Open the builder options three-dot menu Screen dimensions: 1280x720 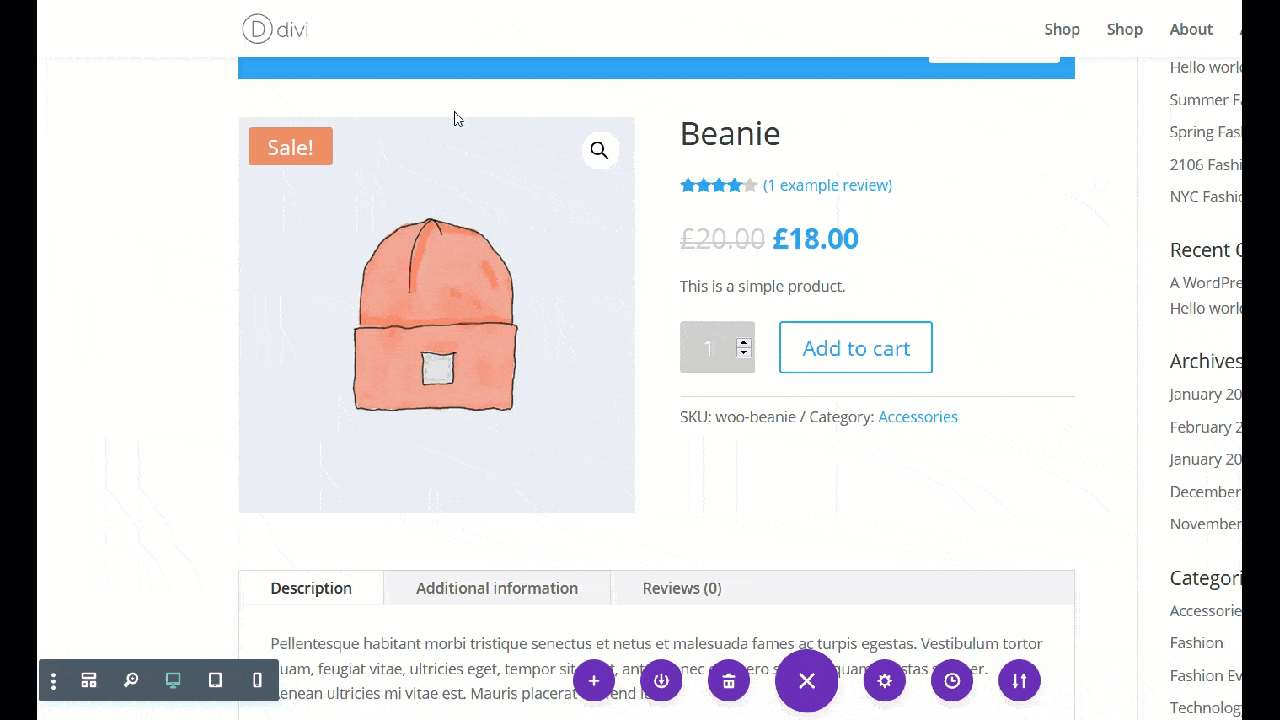(x=53, y=681)
